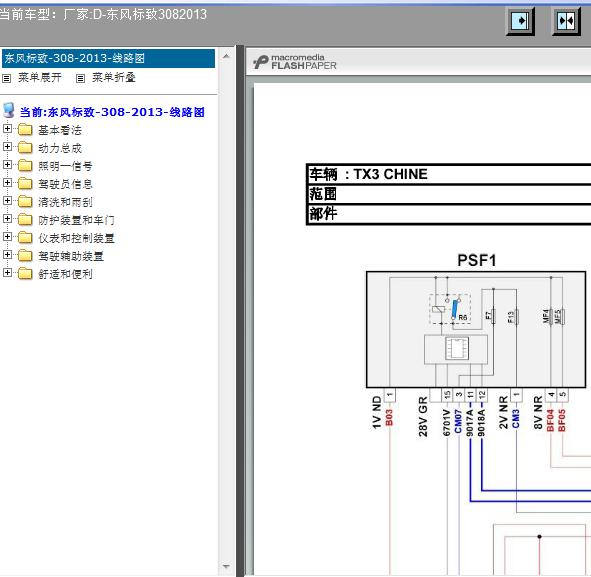This screenshot has width=591, height=577.
Task: Click the folder icon for 防护装置和车门
Action: click(x=25, y=220)
